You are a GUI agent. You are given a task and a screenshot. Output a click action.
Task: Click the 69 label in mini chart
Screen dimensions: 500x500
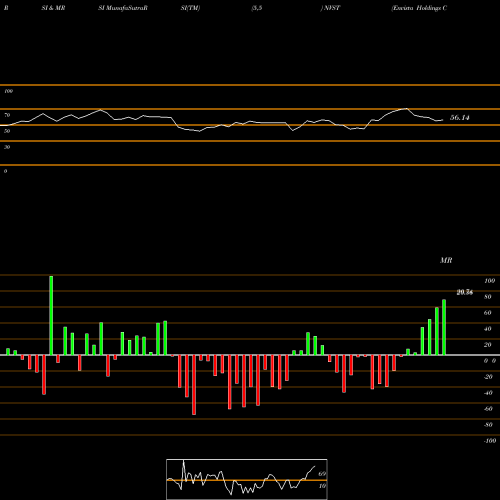point(322,474)
